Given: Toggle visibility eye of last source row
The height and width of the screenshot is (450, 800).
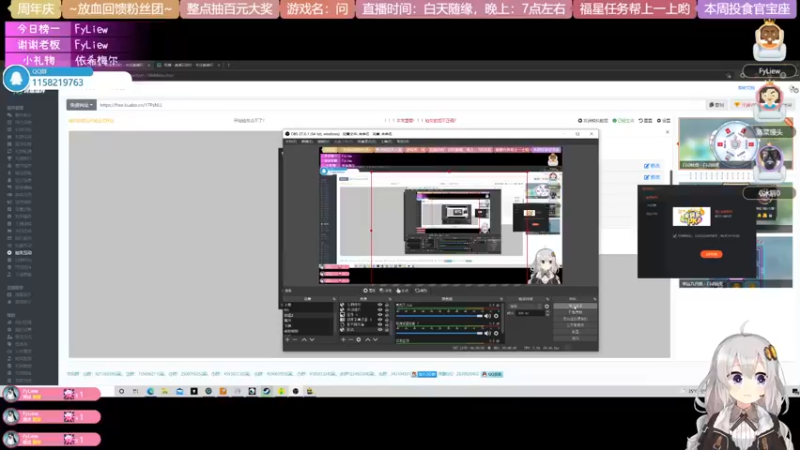Looking at the screenshot, I should coord(380,329).
